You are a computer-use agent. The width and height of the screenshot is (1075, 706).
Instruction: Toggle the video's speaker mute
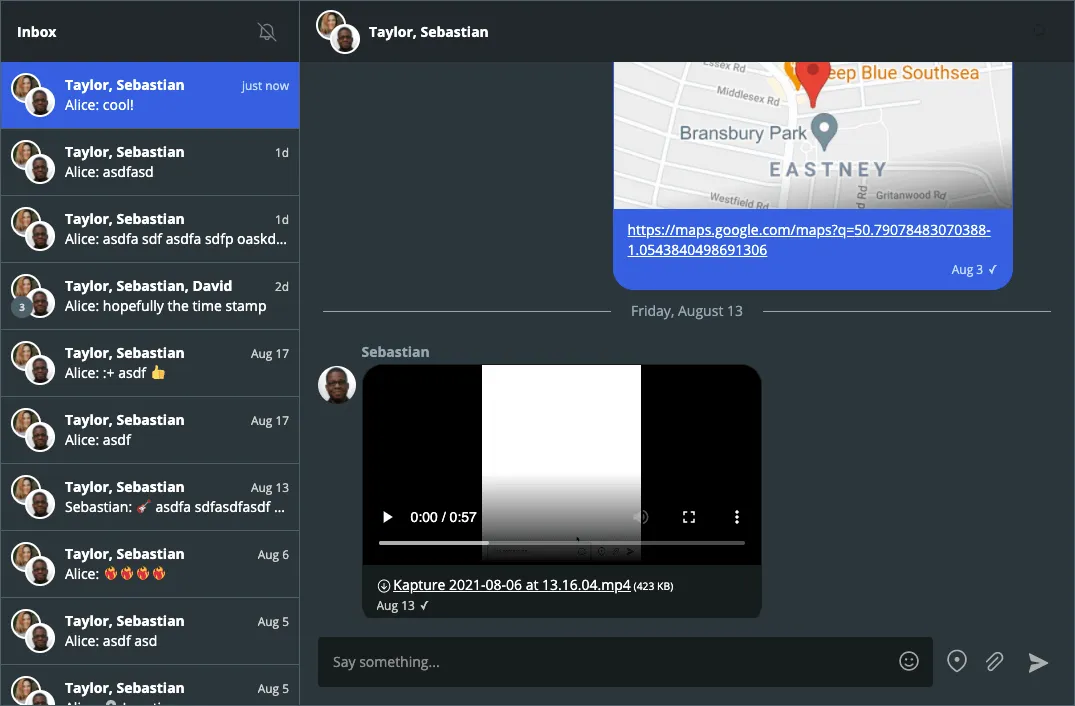pos(641,517)
